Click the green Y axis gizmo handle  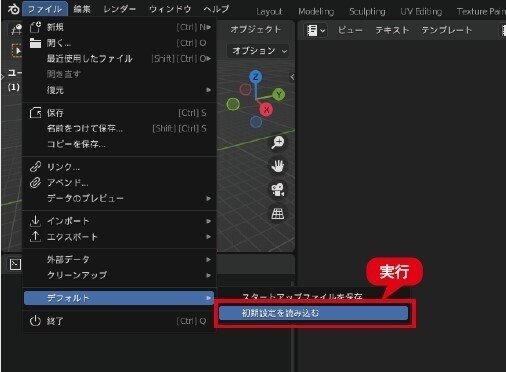279,94
